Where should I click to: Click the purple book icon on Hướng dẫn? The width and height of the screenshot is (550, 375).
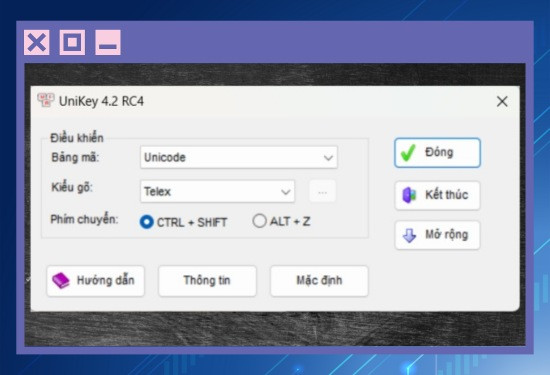tap(61, 281)
